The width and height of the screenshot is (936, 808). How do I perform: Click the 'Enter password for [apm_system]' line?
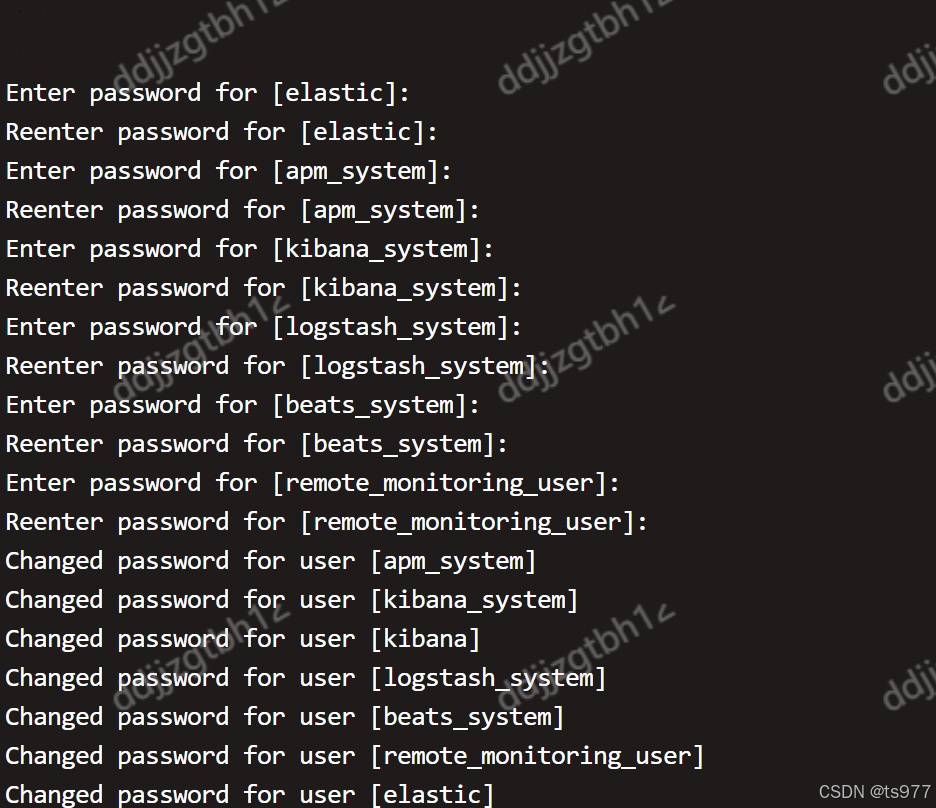[x=229, y=171]
